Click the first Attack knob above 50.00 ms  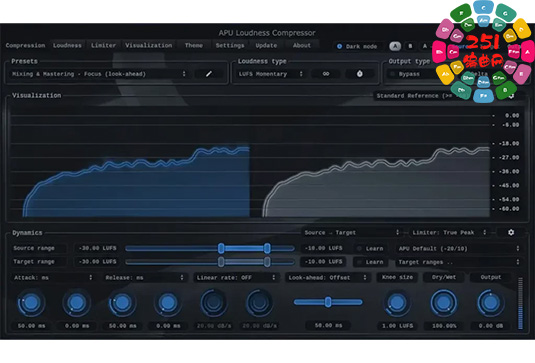(x=31, y=303)
